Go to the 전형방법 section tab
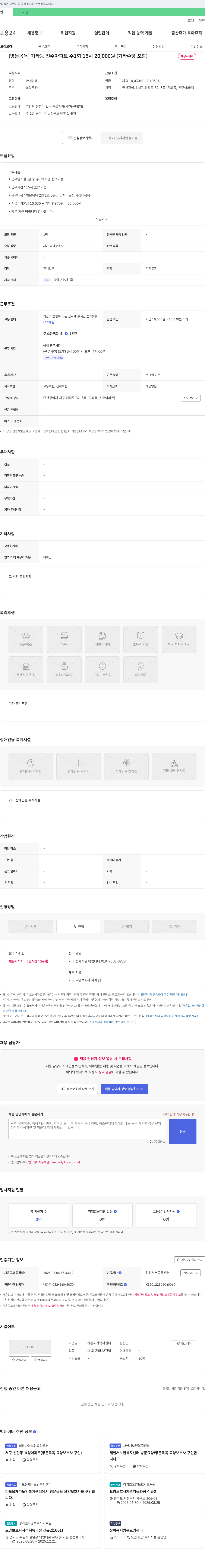The width and height of the screenshot is (205, 1568). pos(158,46)
